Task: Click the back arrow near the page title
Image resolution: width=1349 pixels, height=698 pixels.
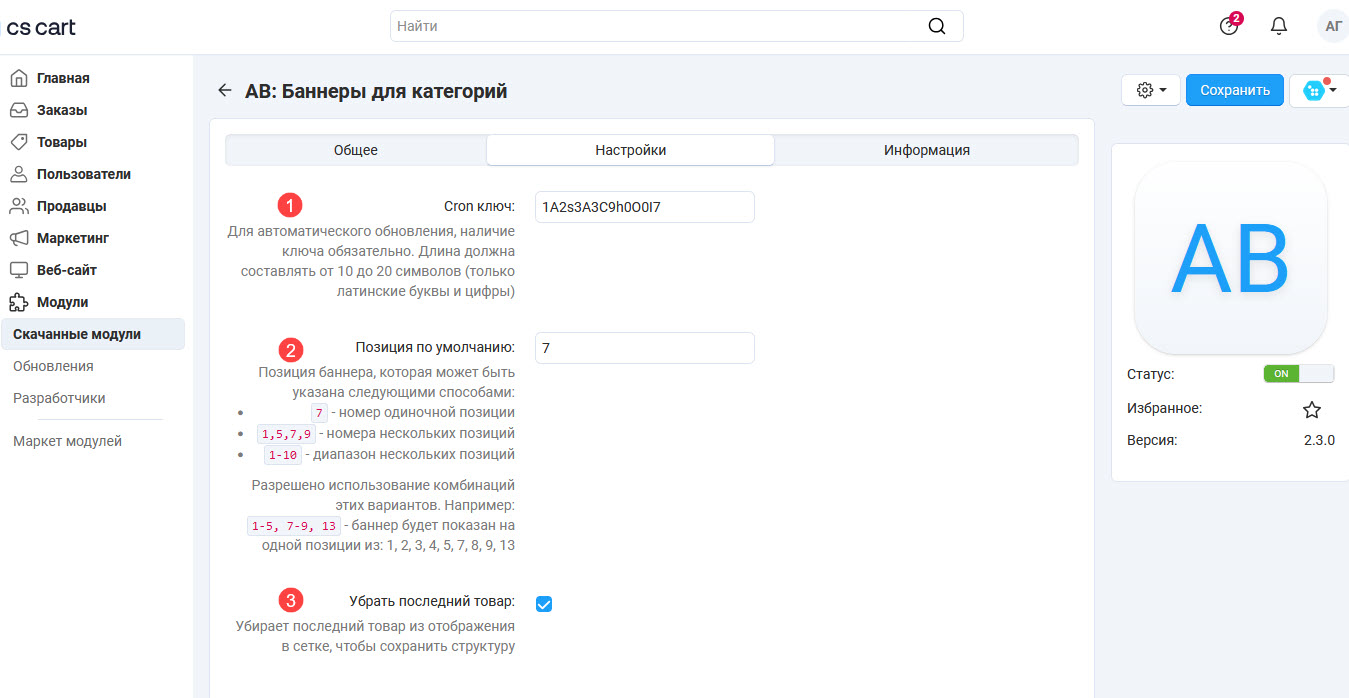Action: click(224, 89)
